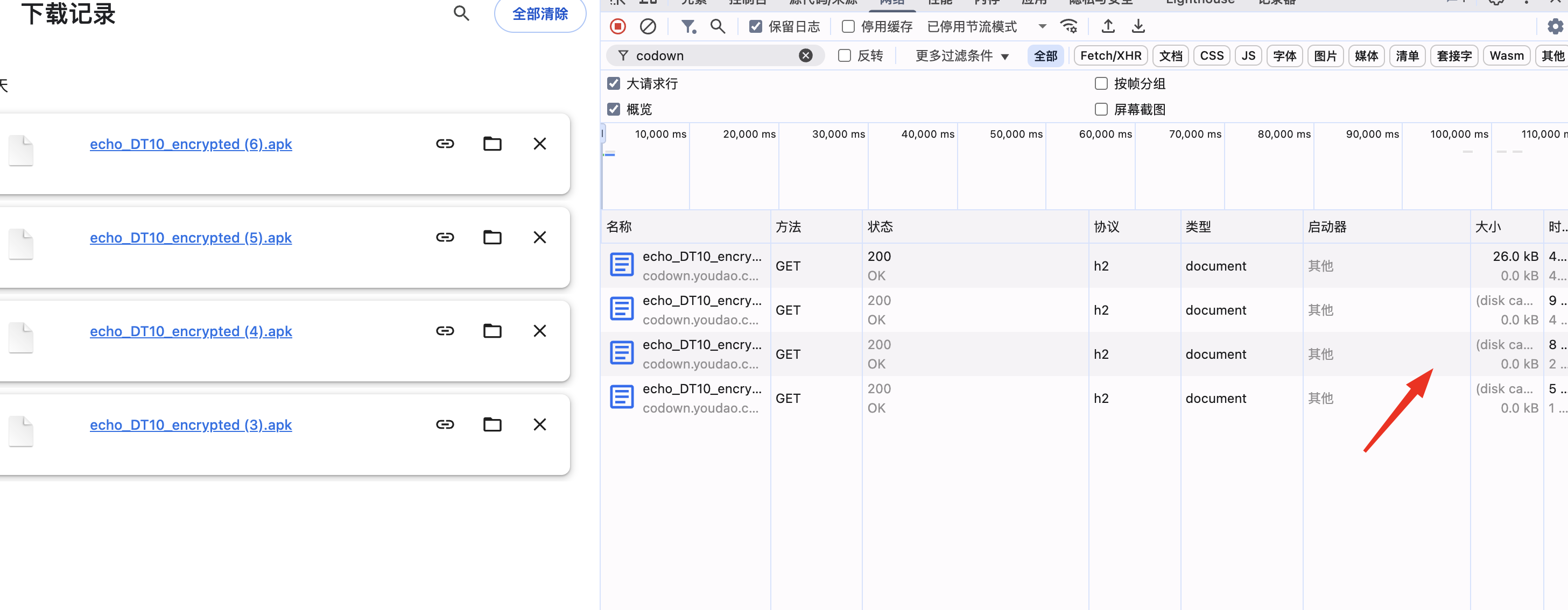This screenshot has width=1568, height=610.
Task: Select request row with 26.0 kB size
Action: click(x=1085, y=266)
